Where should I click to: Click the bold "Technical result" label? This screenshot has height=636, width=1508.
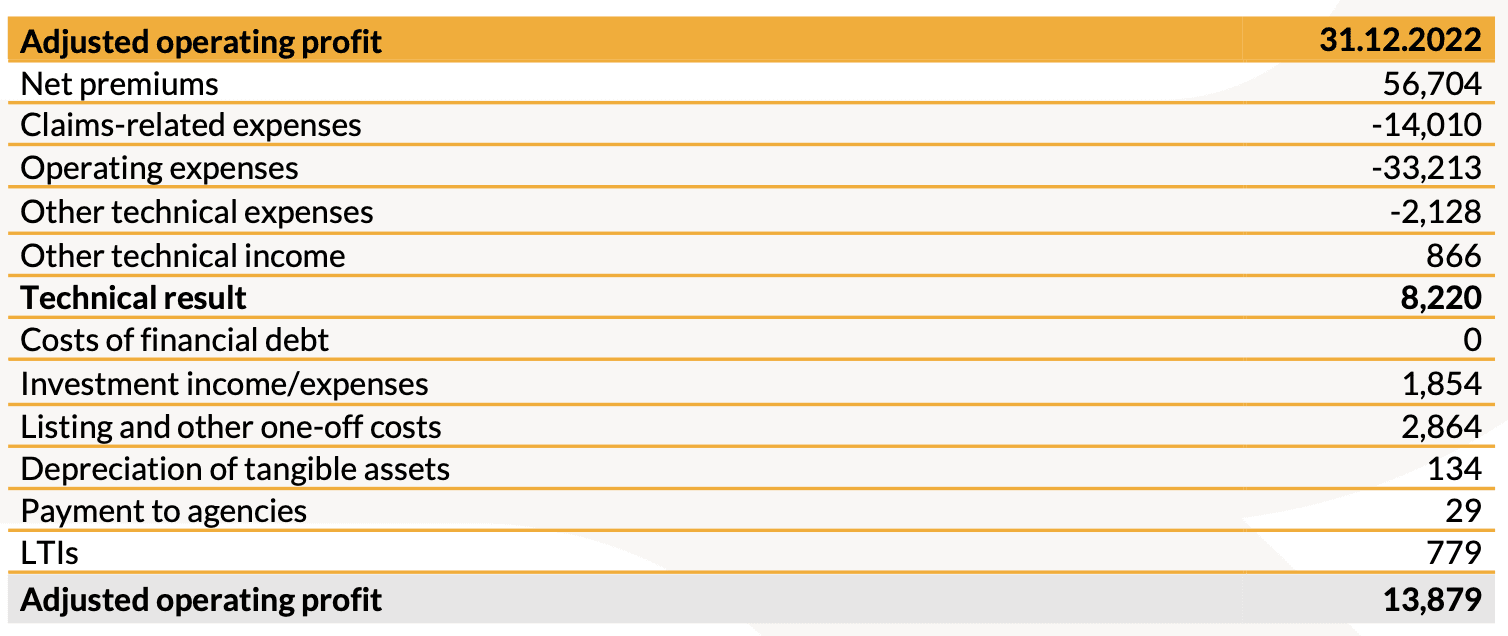pos(133,298)
